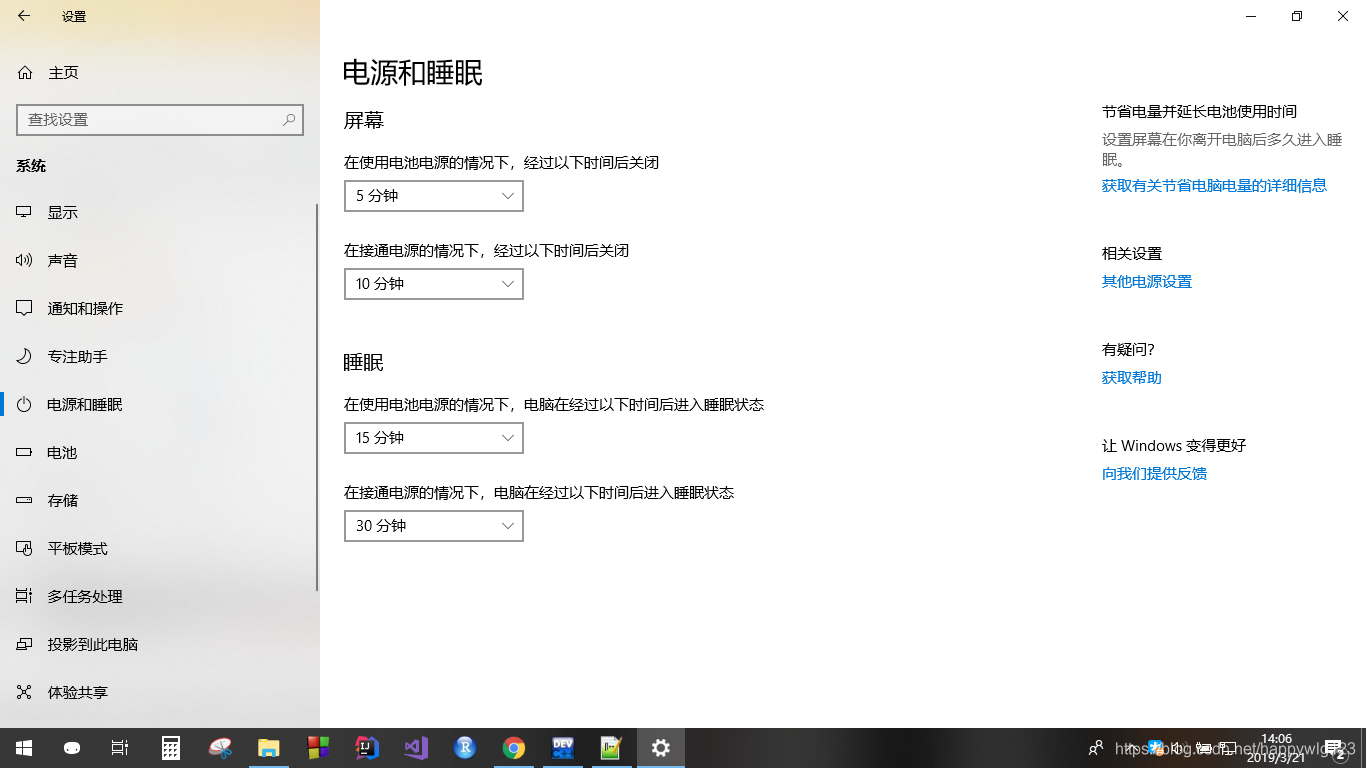Screen dimensions: 1366x768
Task: Open IntelliJ IDEA from the taskbar
Action: [x=366, y=748]
